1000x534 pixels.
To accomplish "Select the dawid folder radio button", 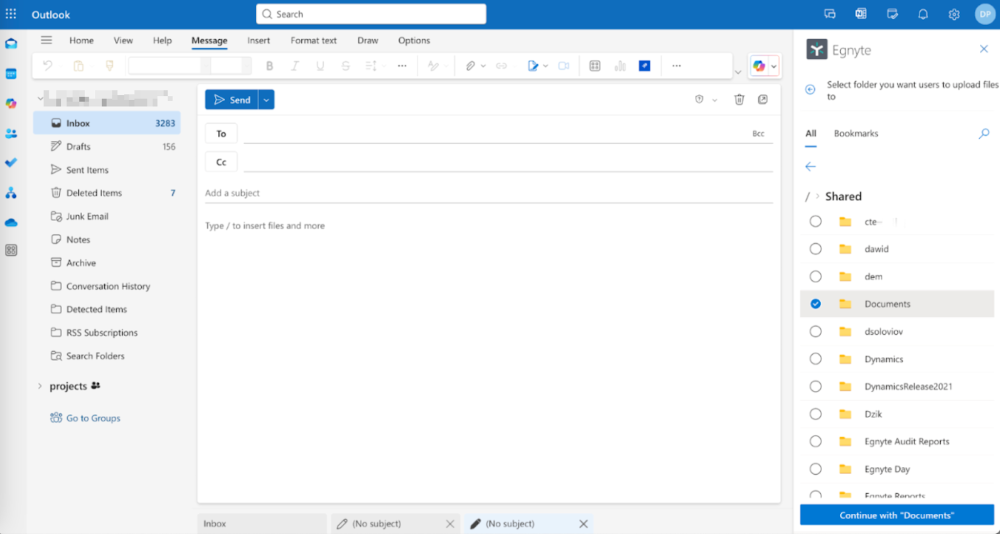I will (x=816, y=249).
